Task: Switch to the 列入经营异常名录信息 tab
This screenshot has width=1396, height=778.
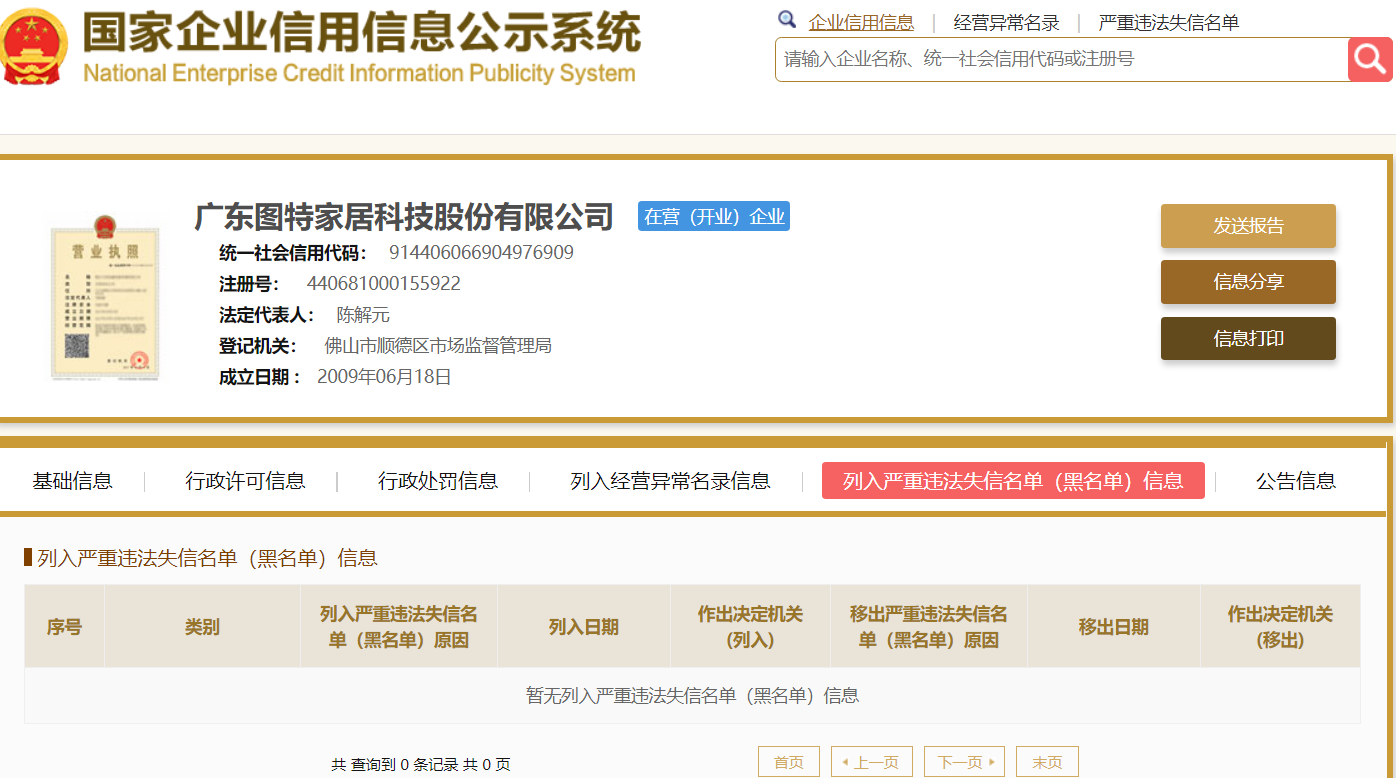Action: click(670, 481)
